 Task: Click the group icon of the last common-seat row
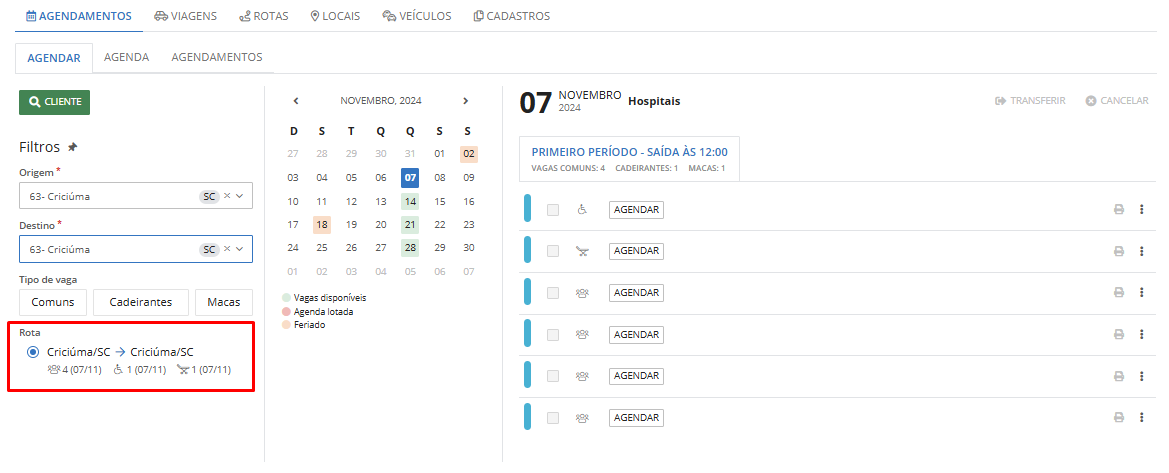[582, 419]
